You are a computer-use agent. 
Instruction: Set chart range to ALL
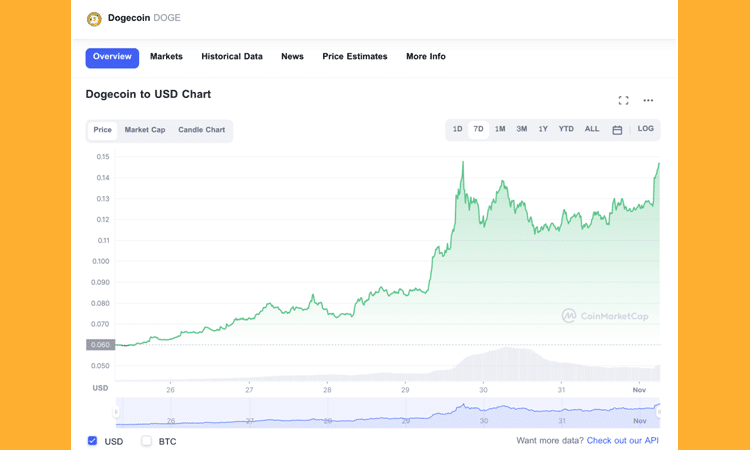click(x=592, y=129)
